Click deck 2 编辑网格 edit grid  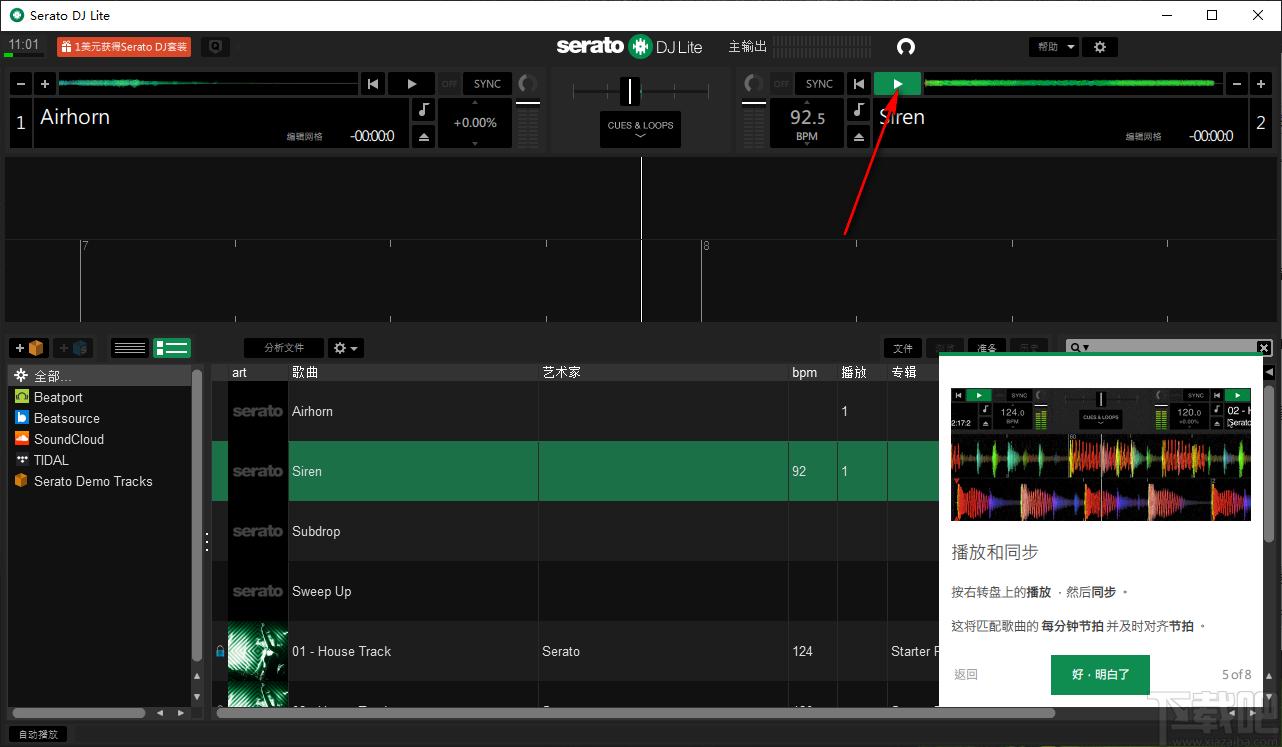1144,137
